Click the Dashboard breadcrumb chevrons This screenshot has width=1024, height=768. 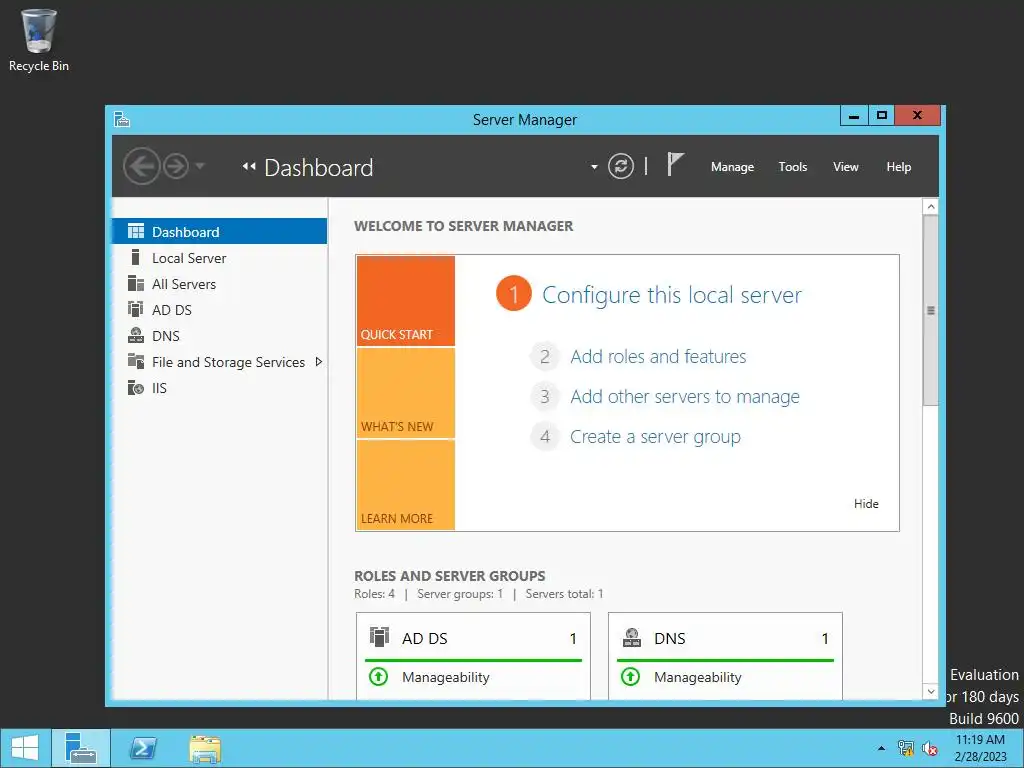tap(248, 167)
